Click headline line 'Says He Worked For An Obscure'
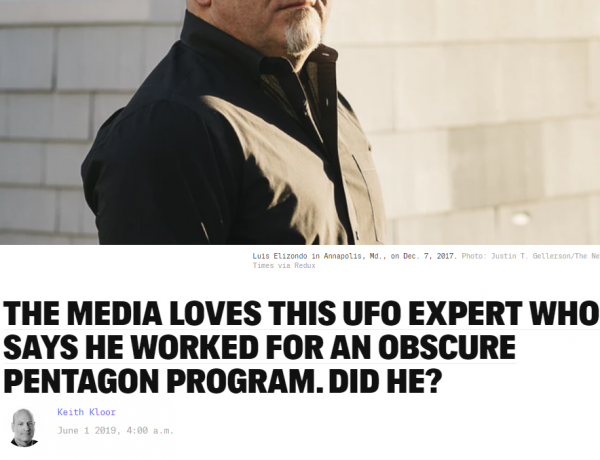 (x=259, y=347)
